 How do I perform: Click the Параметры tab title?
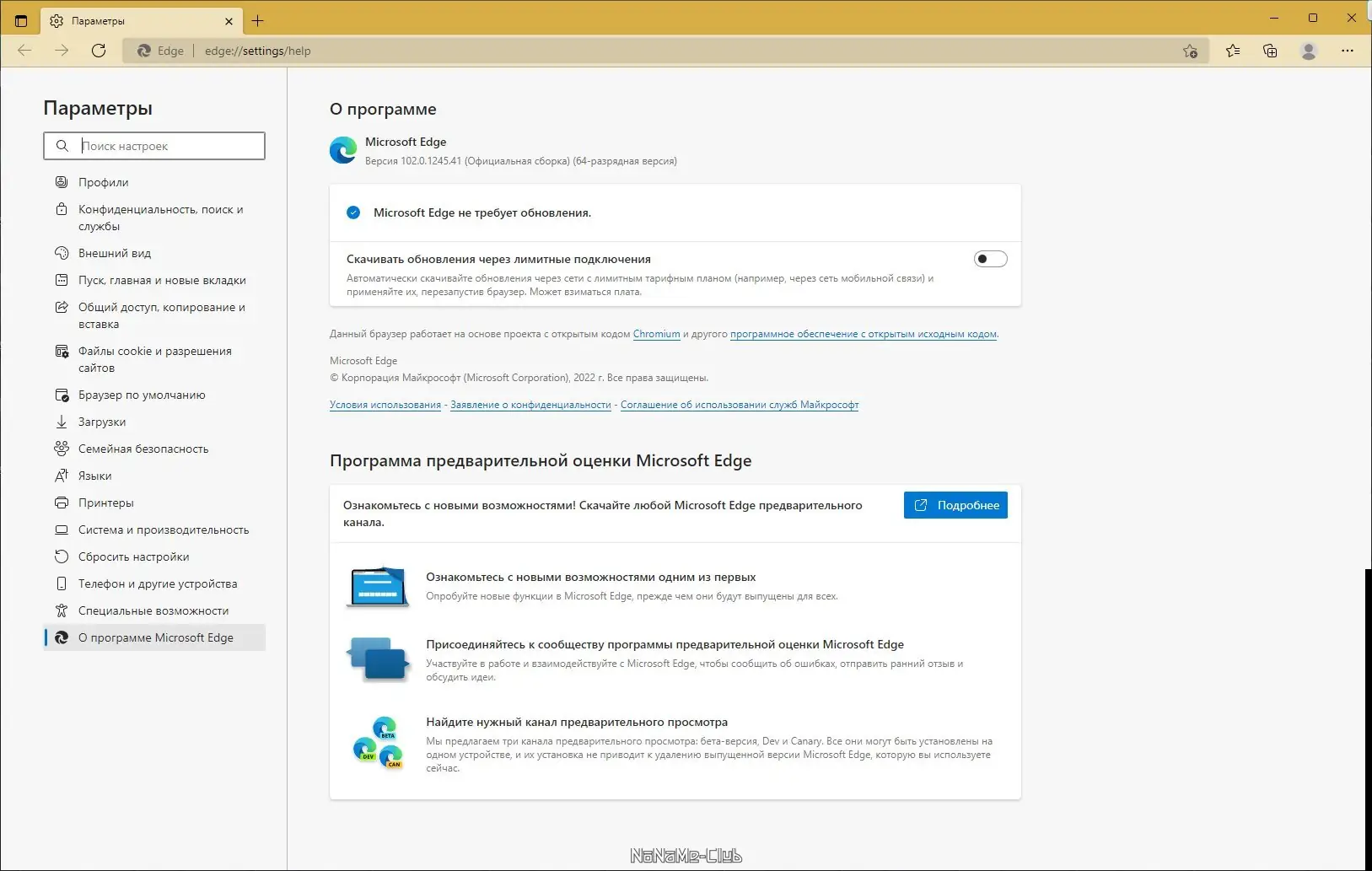[98, 21]
